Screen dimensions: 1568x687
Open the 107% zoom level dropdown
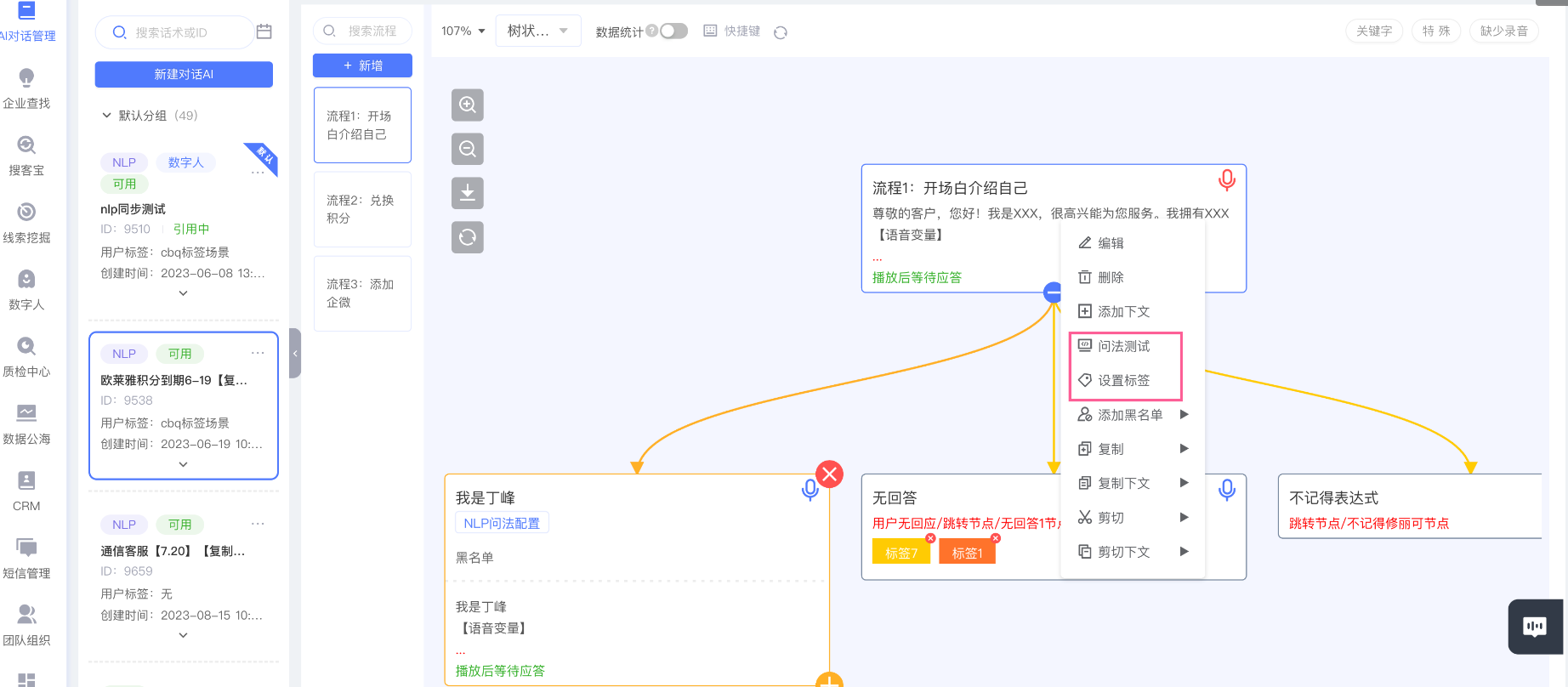tap(463, 31)
